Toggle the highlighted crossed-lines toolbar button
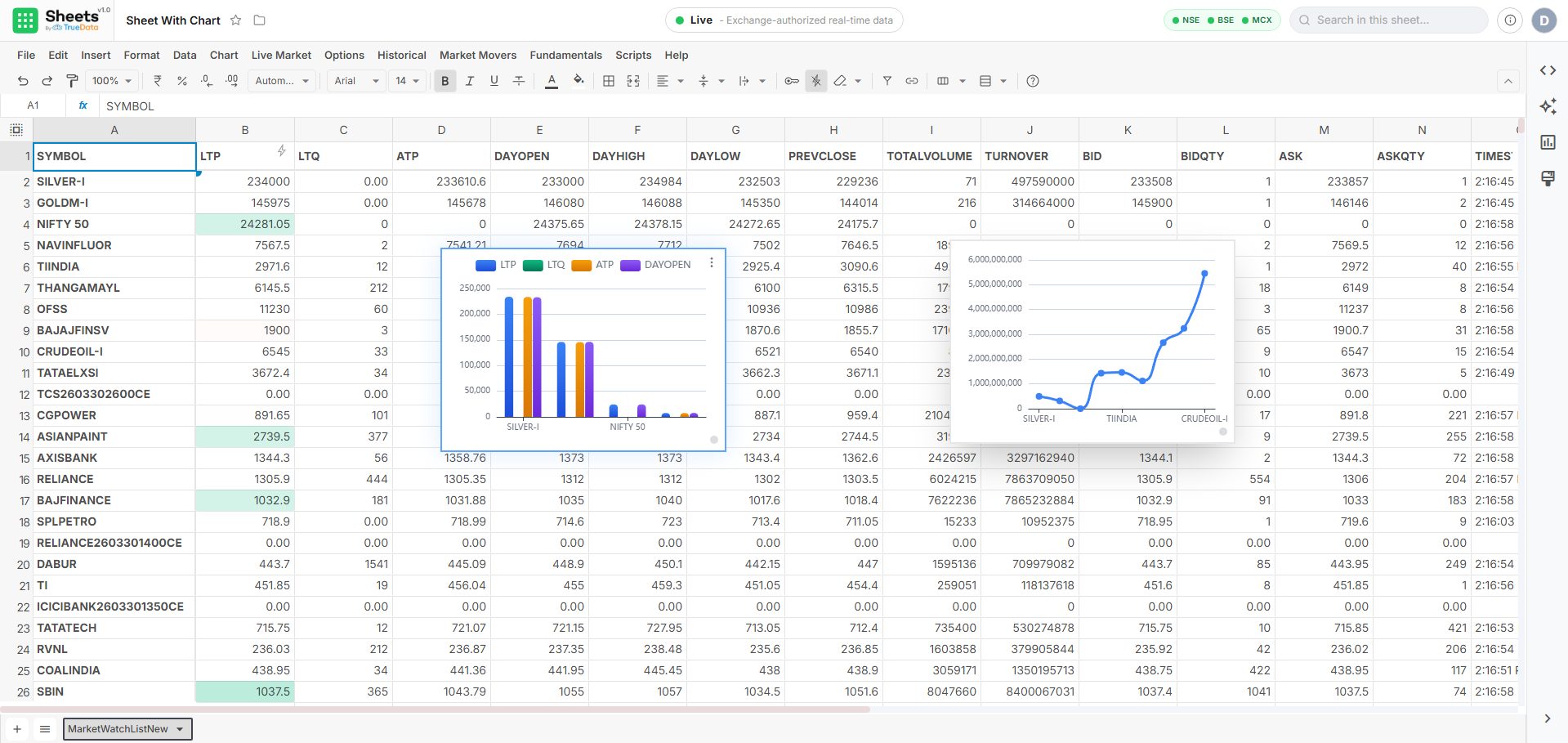Image resolution: width=1568 pixels, height=743 pixels. click(816, 81)
